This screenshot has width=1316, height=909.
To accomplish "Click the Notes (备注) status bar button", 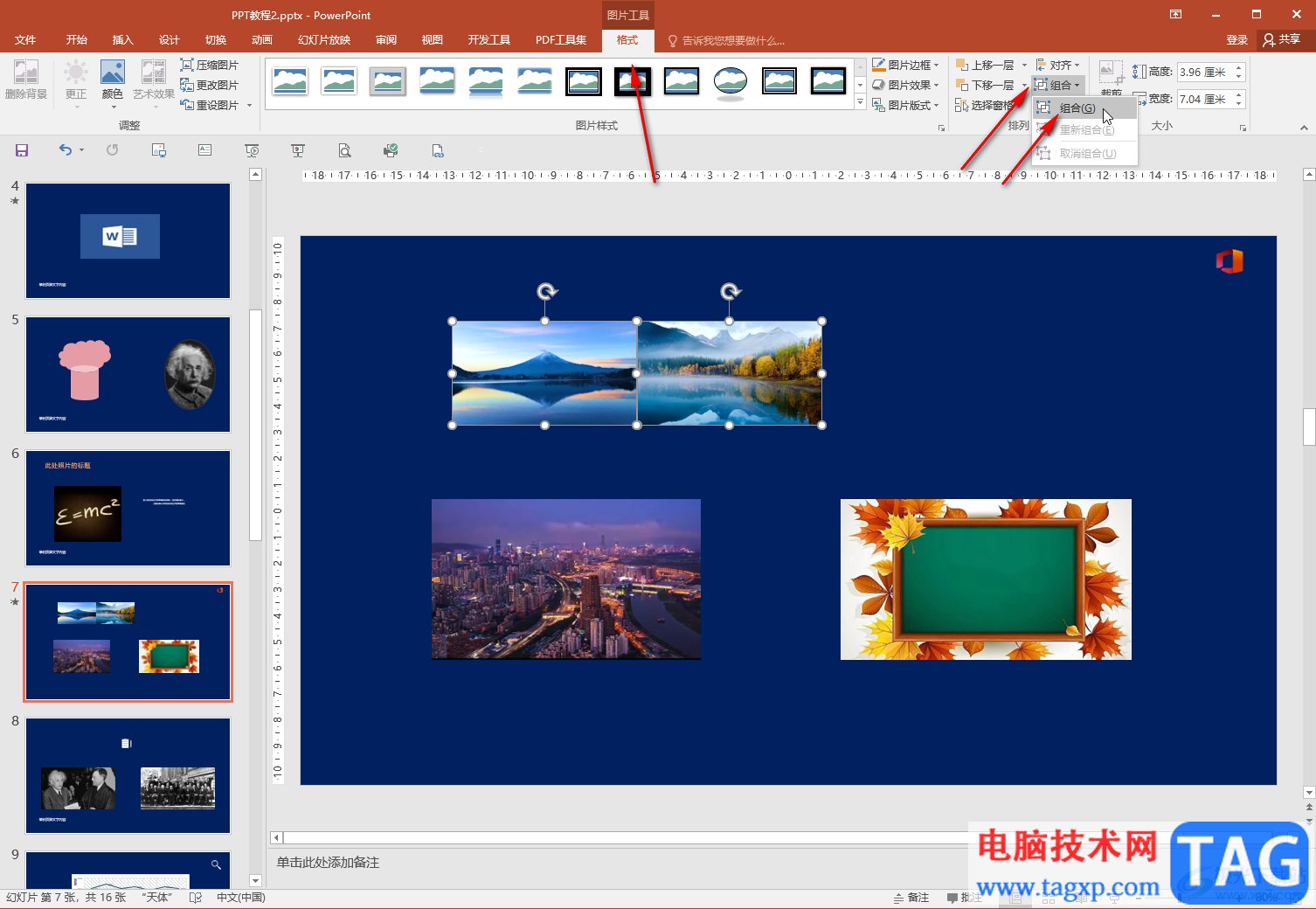I will click(911, 898).
